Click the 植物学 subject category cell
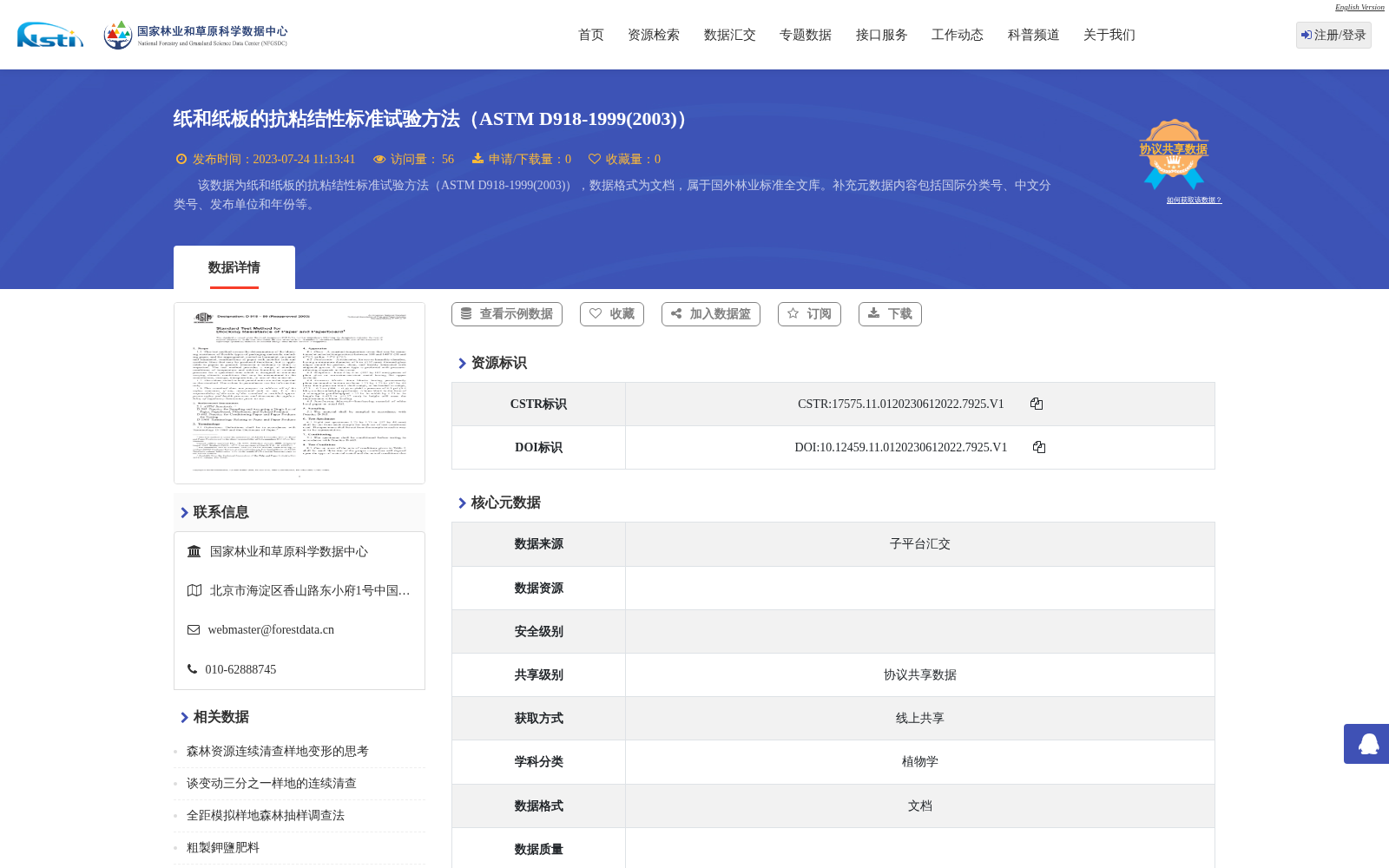1389x868 pixels. [920, 762]
